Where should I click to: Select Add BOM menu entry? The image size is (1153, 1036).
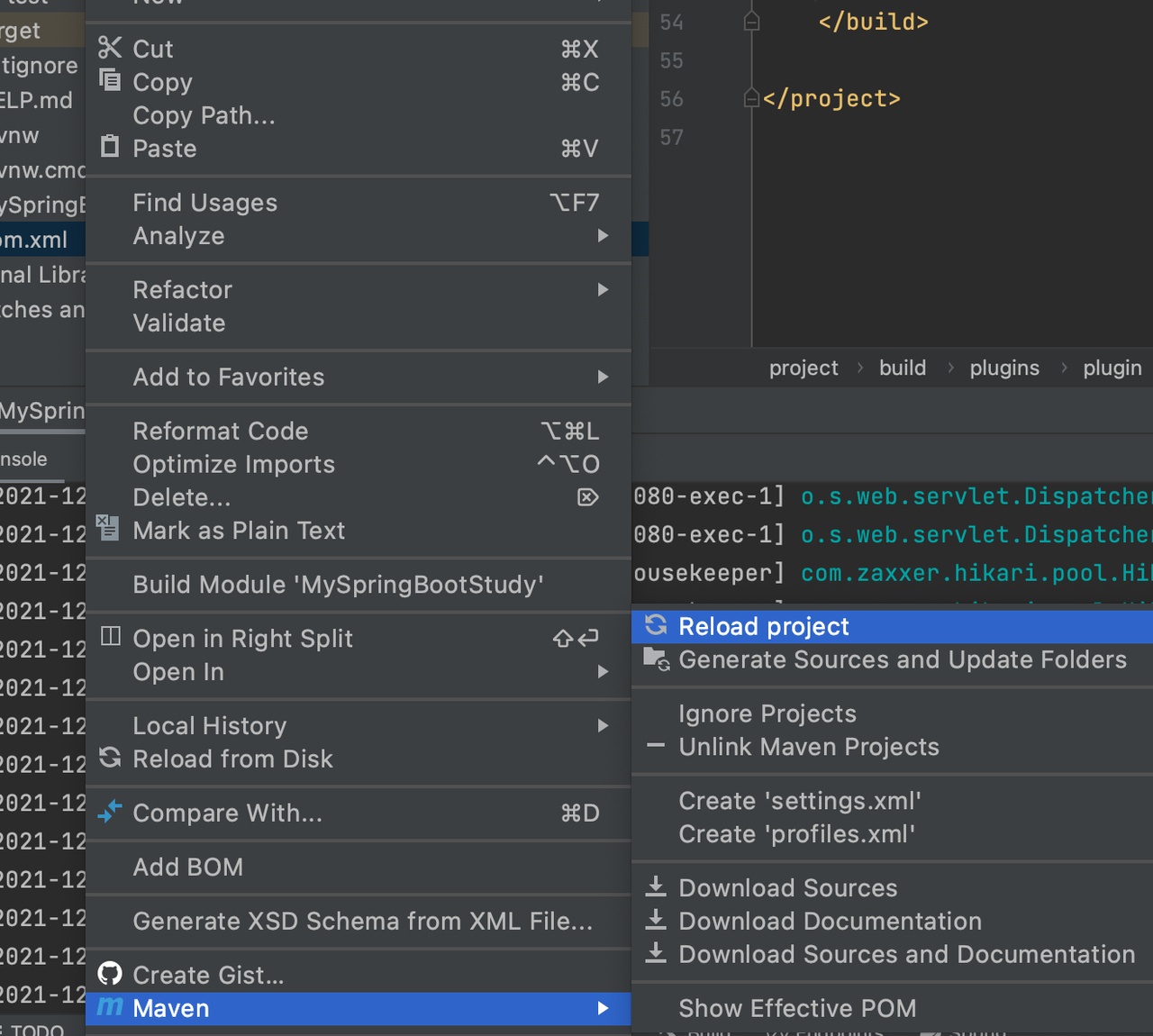tap(359, 867)
